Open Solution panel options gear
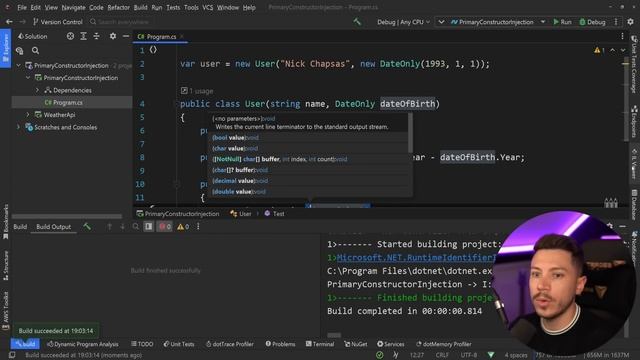Viewport: 640px width, 360px height. tap(113, 36)
